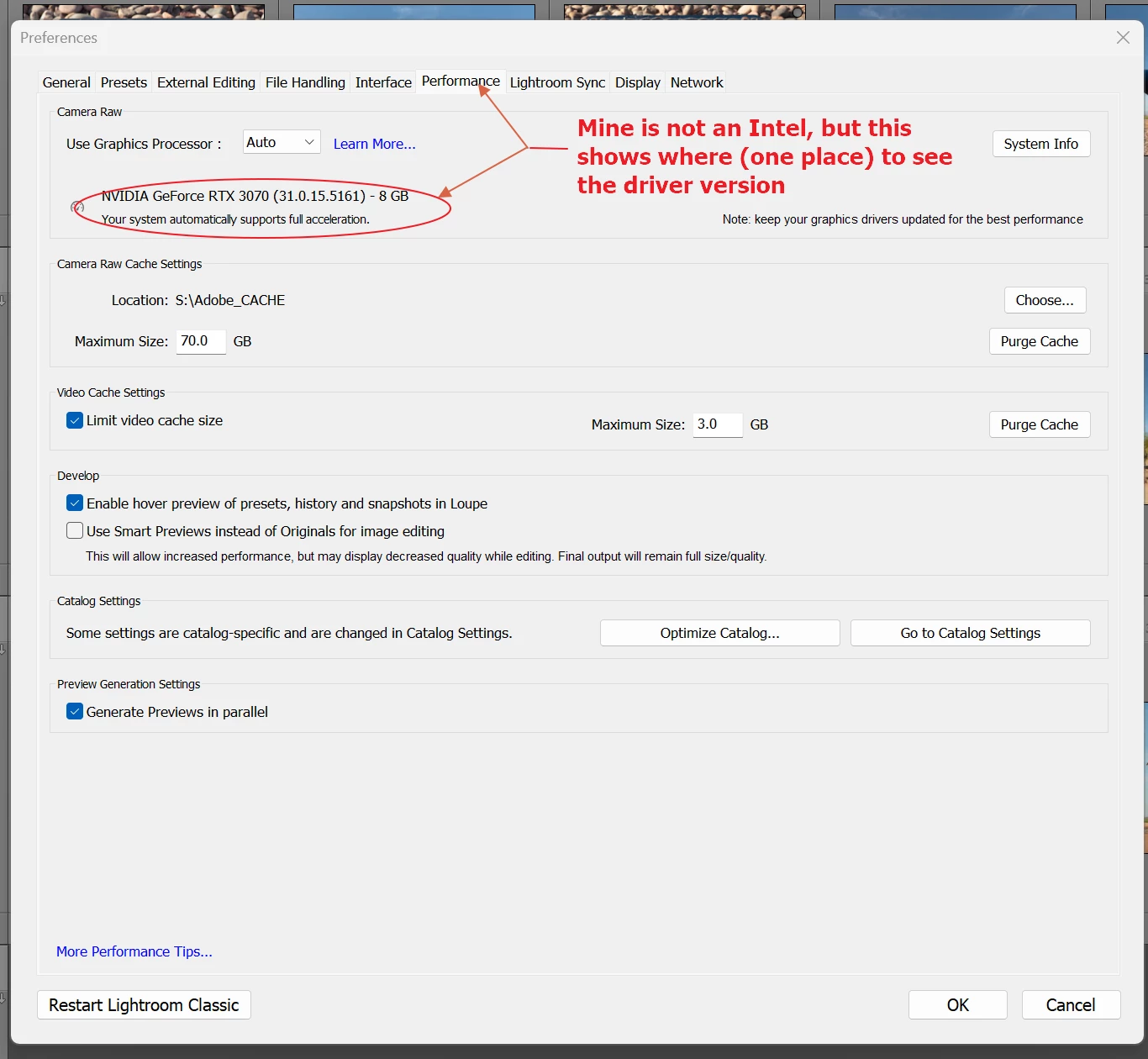Edit video cache maximum size field
The height and width of the screenshot is (1059, 1148).
pyautogui.click(x=718, y=424)
